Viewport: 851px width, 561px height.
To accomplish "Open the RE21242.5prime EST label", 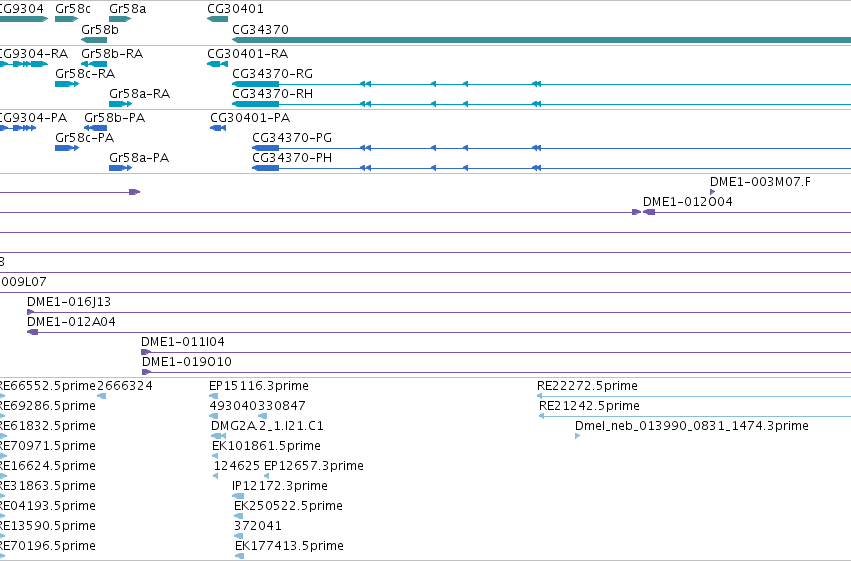I will (589, 406).
